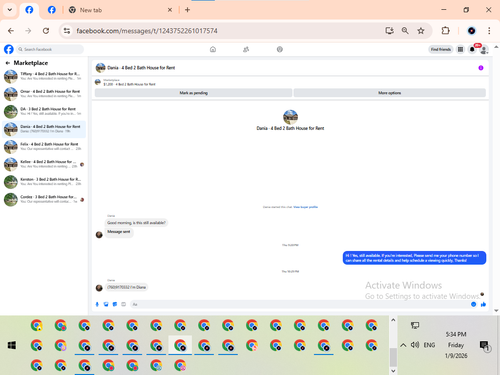
Task: Click the browser Forward arrow
Action: (x=28, y=31)
